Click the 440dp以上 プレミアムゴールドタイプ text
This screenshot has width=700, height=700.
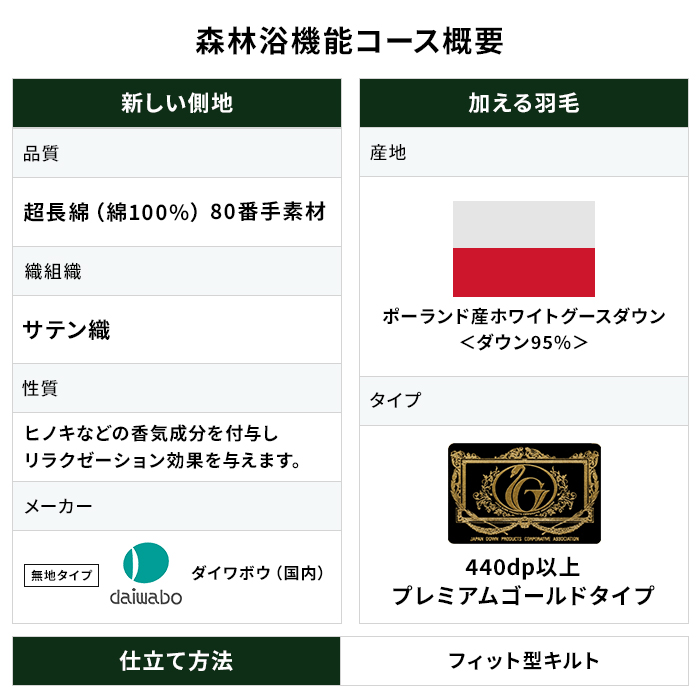(524, 582)
